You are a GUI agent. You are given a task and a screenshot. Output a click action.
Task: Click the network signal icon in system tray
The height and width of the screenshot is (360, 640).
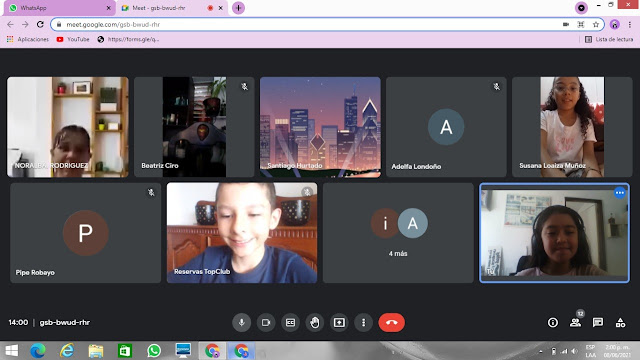click(x=564, y=351)
